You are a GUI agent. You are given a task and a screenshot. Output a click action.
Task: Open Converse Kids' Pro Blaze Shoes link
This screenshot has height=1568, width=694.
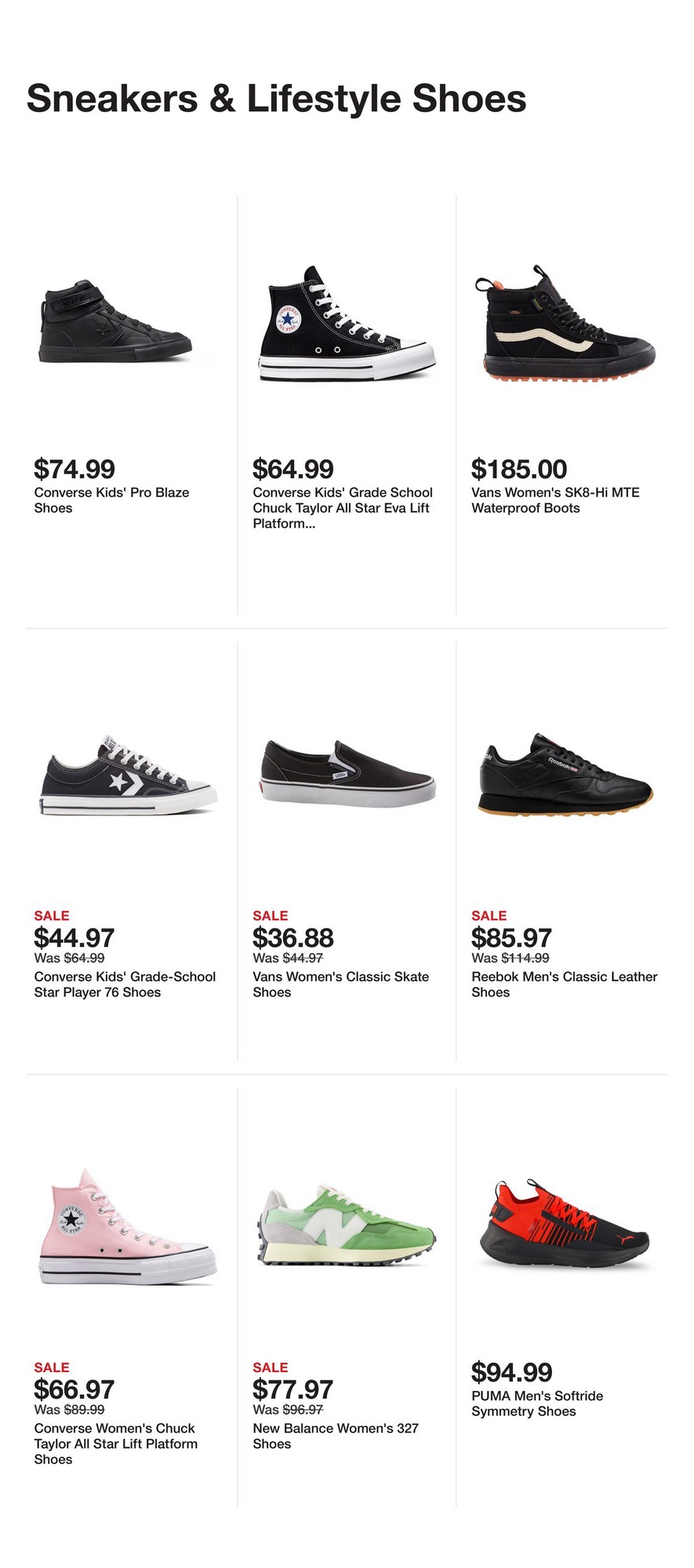[x=111, y=500]
